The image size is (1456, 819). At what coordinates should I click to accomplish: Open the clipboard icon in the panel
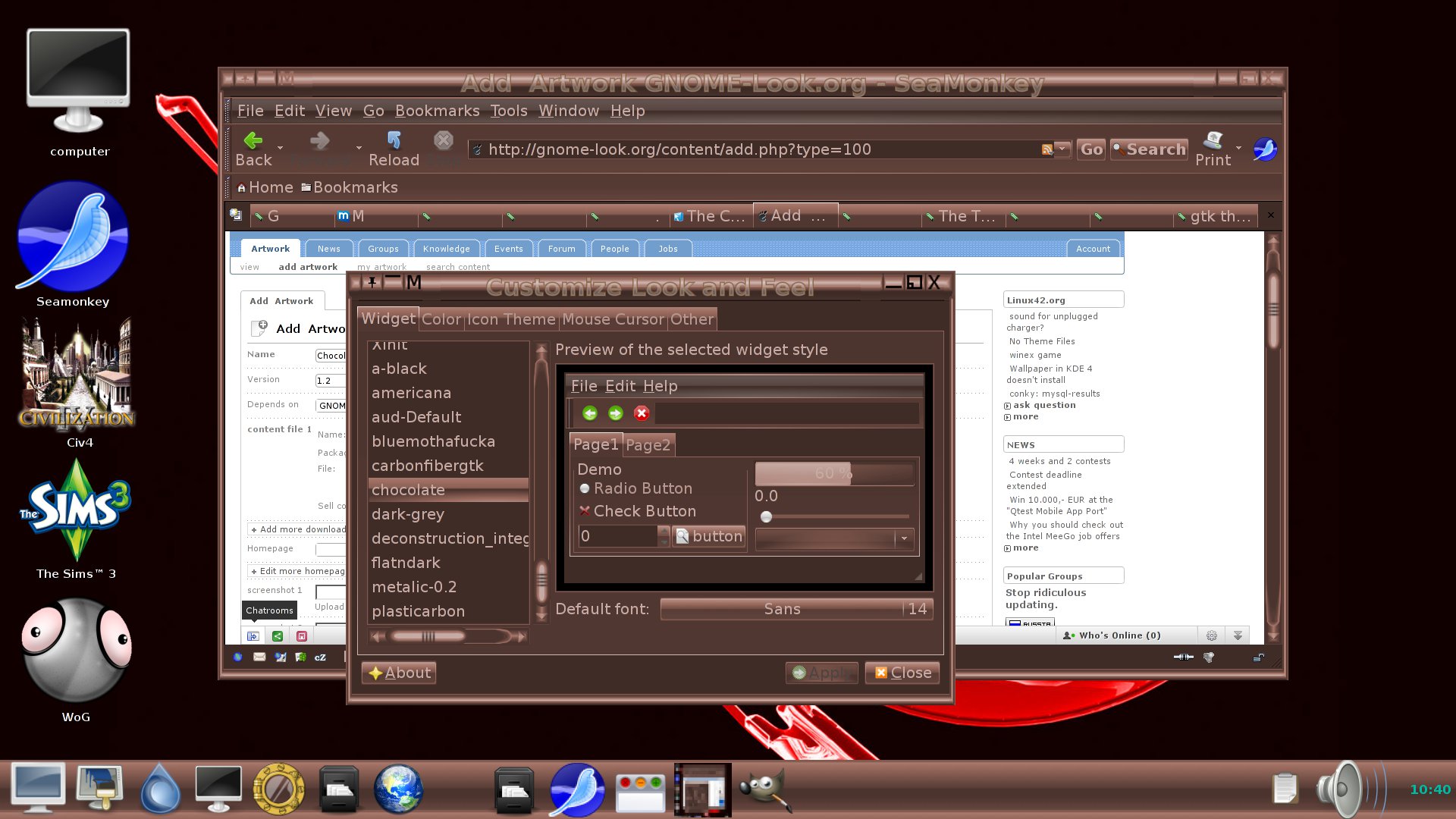1285,789
